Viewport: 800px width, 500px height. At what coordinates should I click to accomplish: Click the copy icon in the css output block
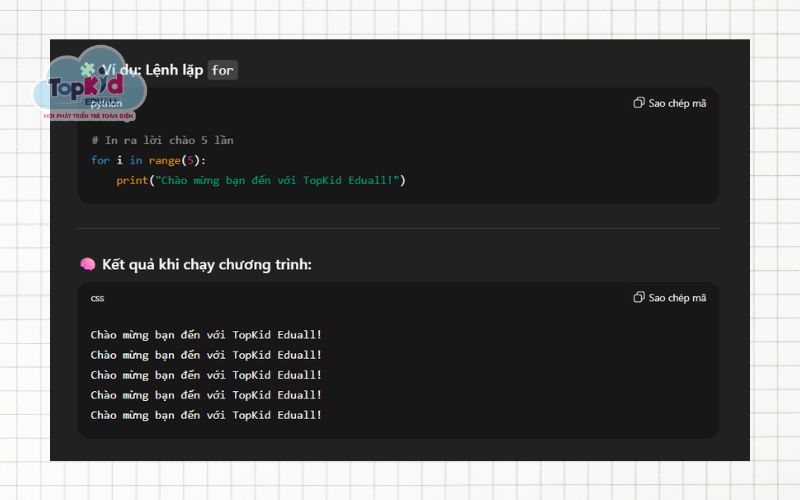pyautogui.click(x=639, y=297)
